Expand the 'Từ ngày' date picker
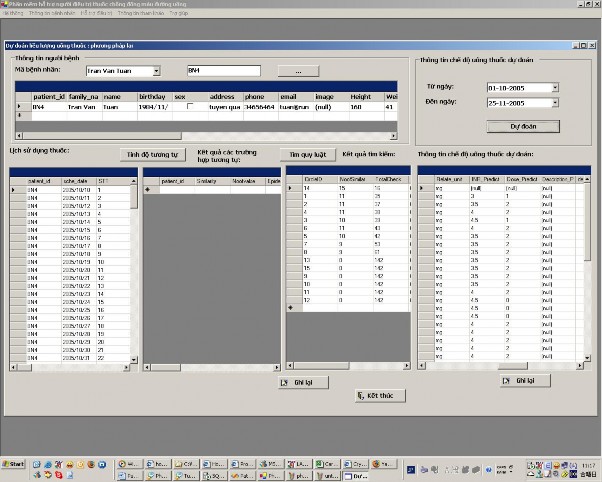The height and width of the screenshot is (482, 602). [x=554, y=87]
